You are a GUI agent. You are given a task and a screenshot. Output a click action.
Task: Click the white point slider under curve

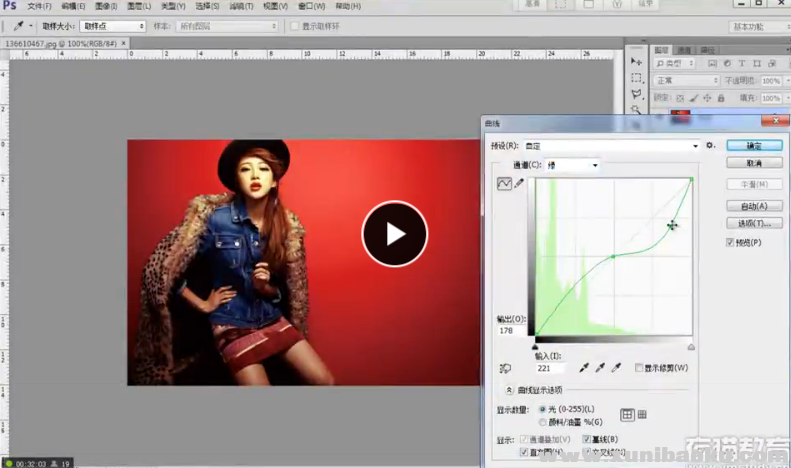[691, 346]
